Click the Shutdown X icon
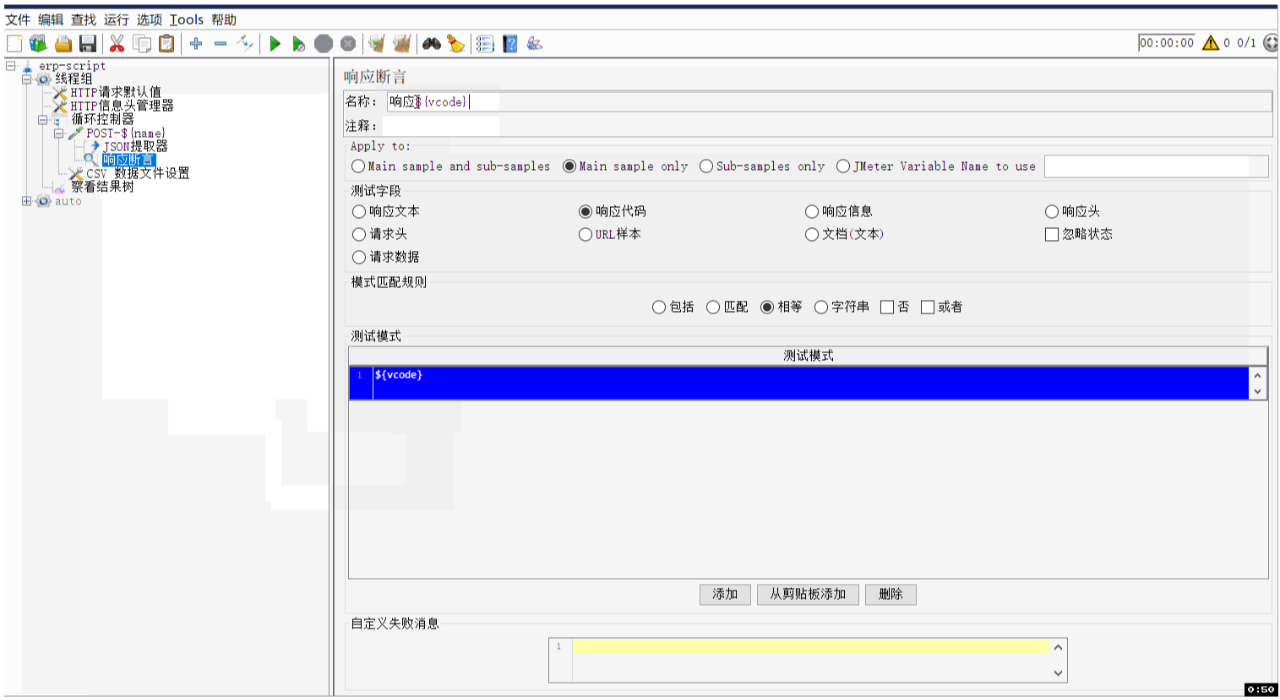This screenshot has width=1280, height=700. 347,43
